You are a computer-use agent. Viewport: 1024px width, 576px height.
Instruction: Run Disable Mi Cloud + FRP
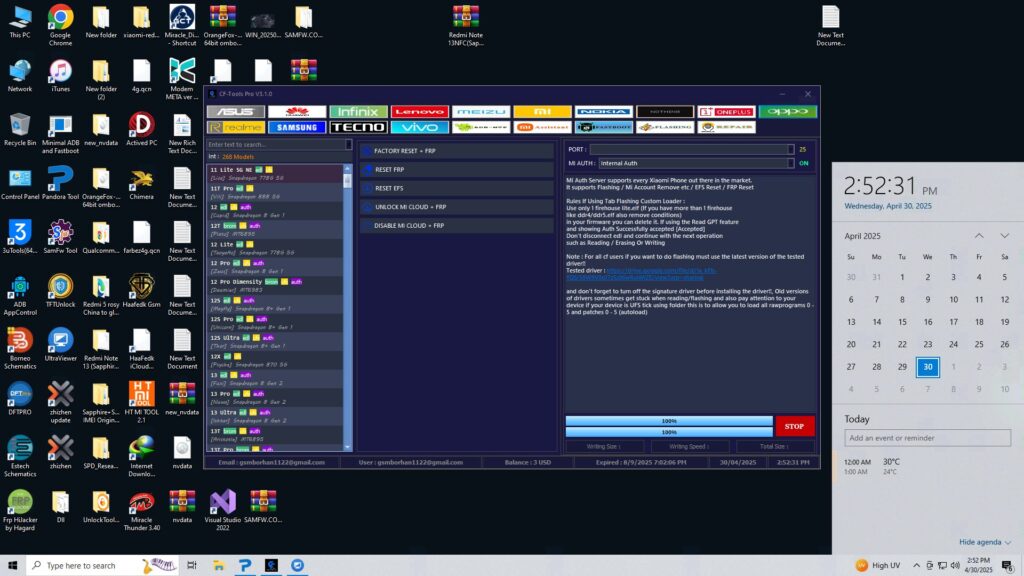[x=456, y=225]
